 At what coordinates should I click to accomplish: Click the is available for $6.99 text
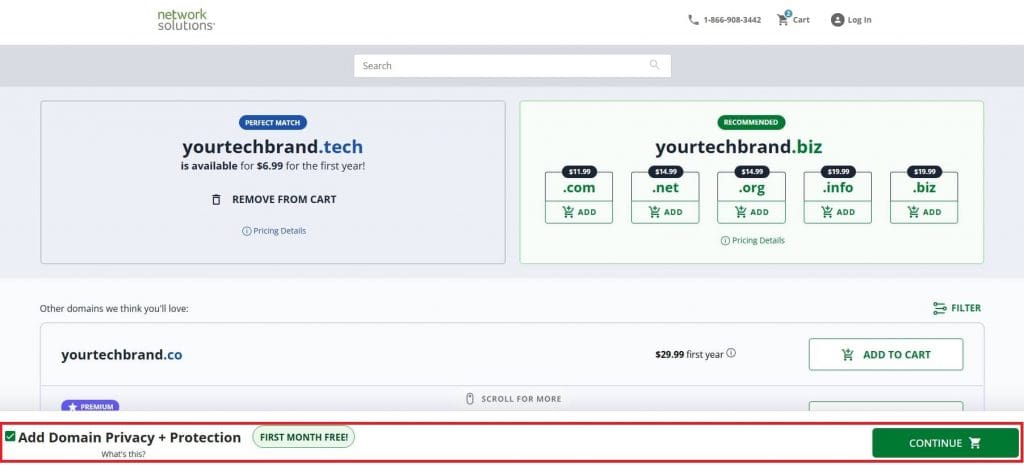click(x=273, y=166)
